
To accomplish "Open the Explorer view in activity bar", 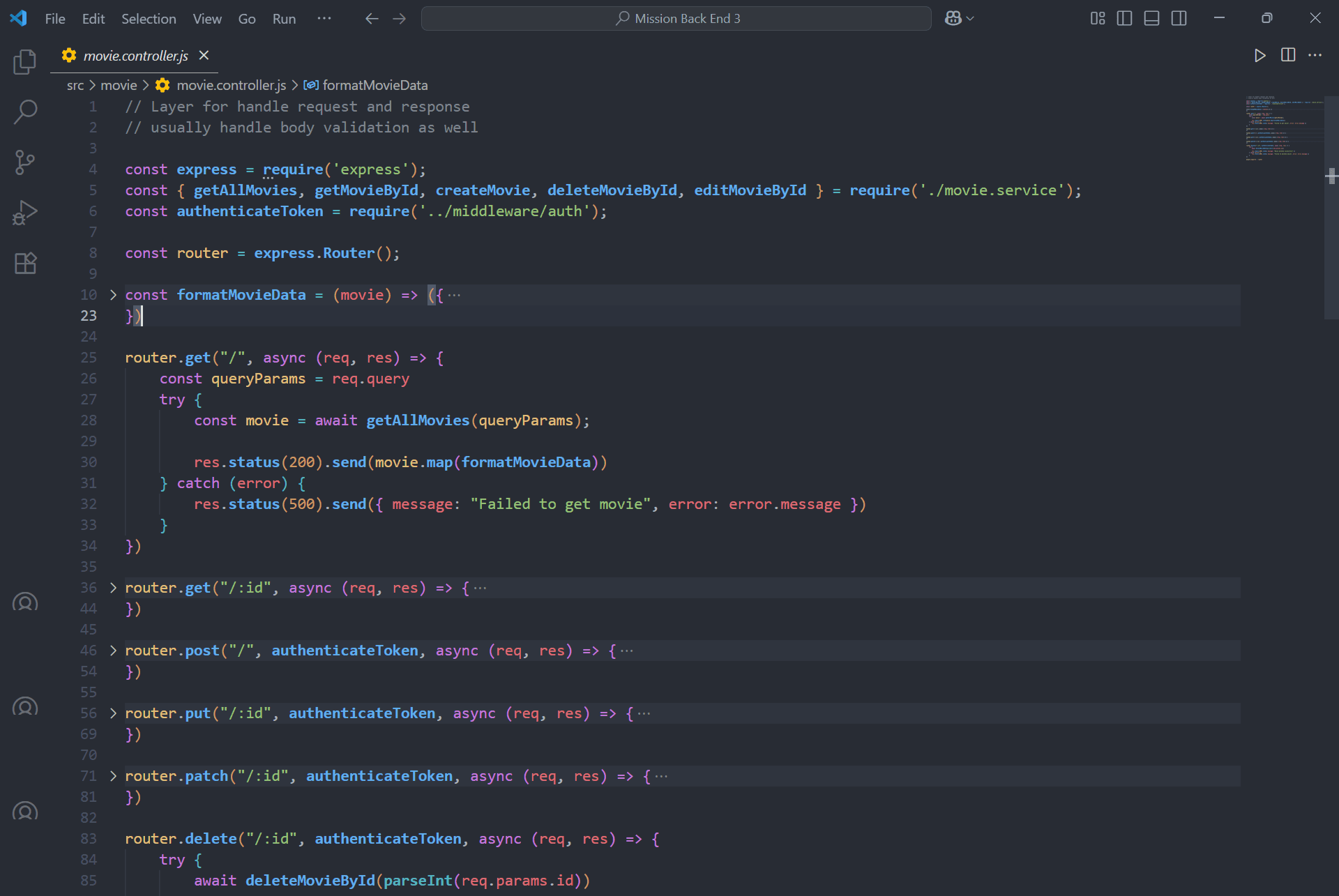I will [x=25, y=62].
